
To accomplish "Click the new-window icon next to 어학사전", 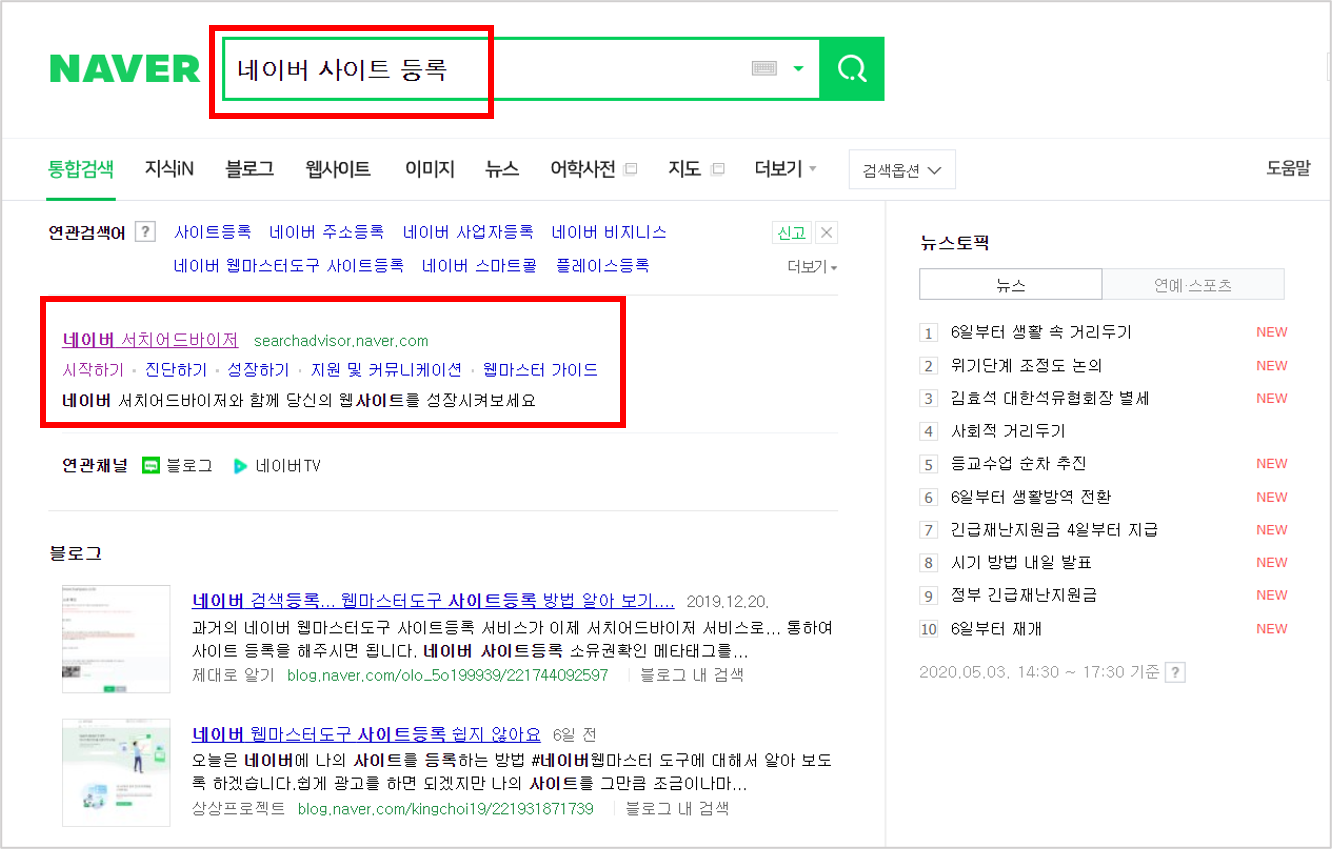I will [630, 170].
